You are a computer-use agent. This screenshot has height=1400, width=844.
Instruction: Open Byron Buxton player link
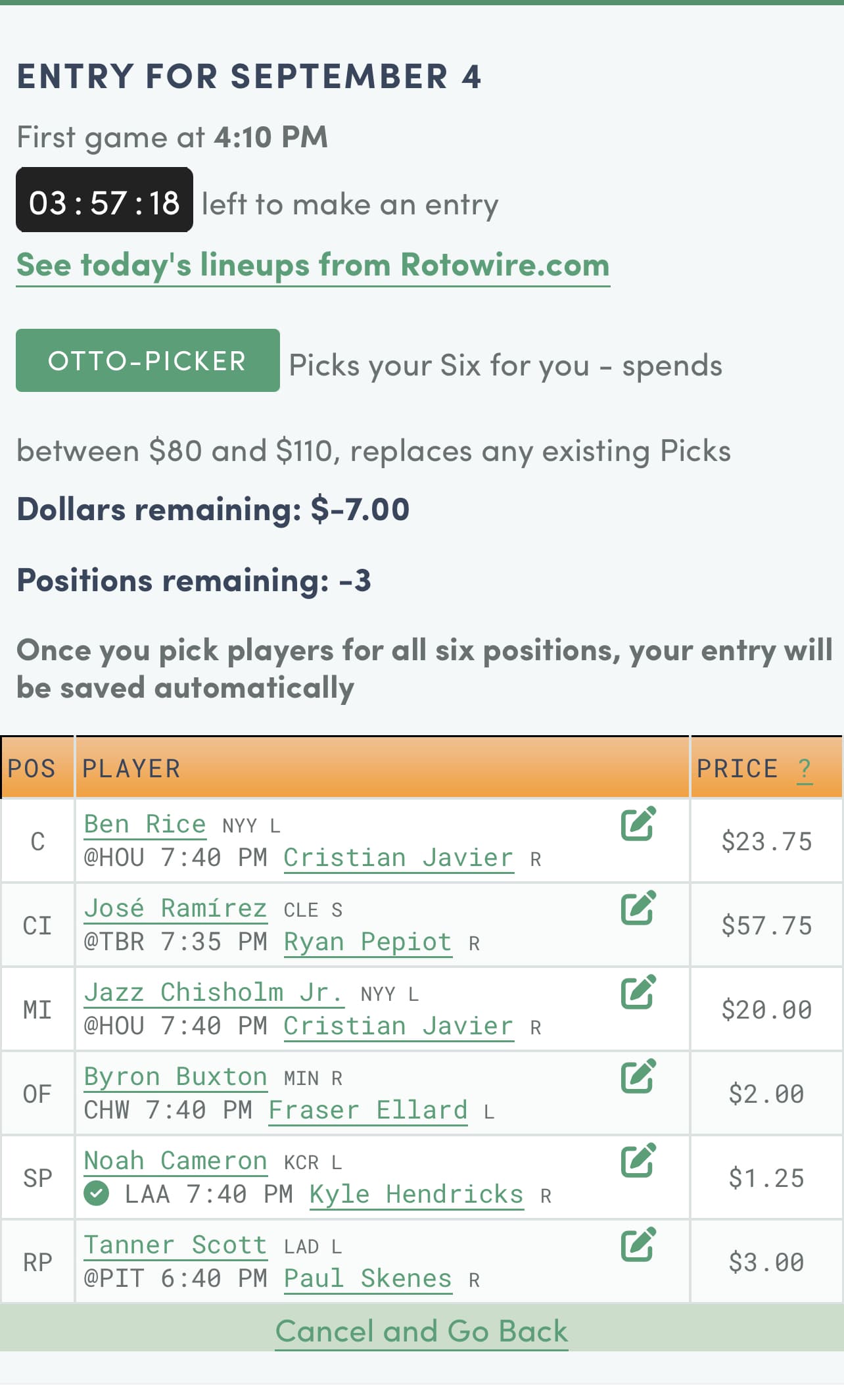coord(175,1076)
